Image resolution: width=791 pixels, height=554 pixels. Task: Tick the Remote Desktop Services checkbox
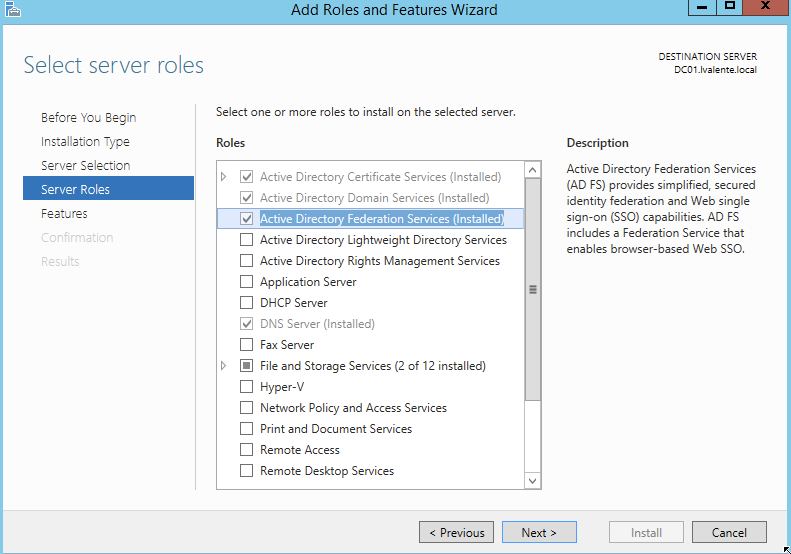[x=246, y=471]
